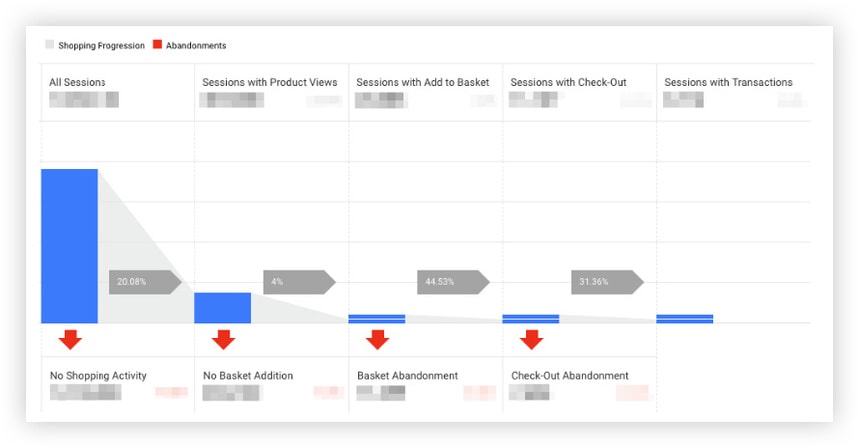The image size is (859, 448).
Task: Toggle the Abandonments legend item
Action: [196, 46]
